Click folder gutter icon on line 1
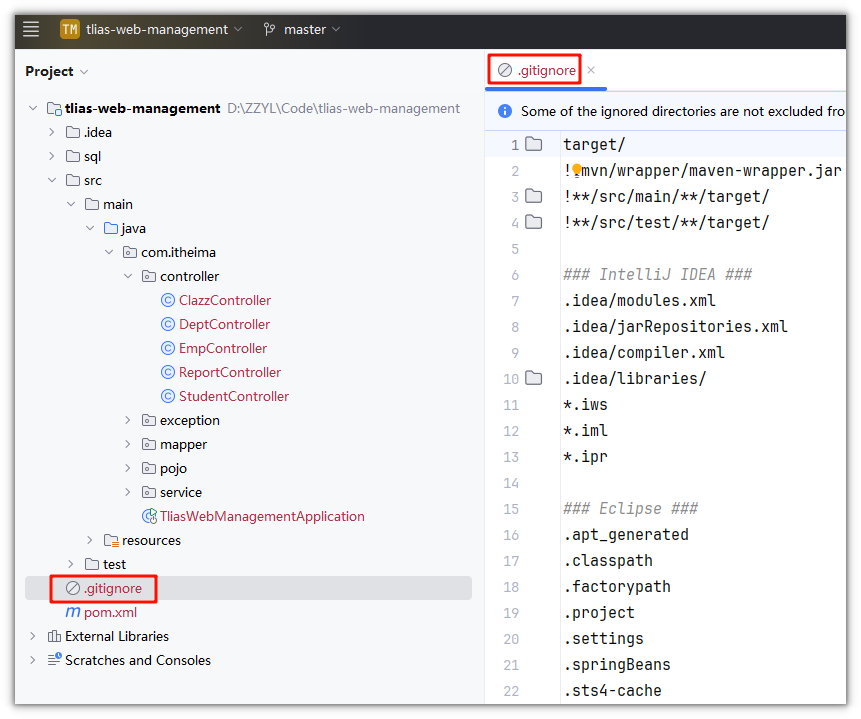The image size is (861, 719). pos(534,144)
